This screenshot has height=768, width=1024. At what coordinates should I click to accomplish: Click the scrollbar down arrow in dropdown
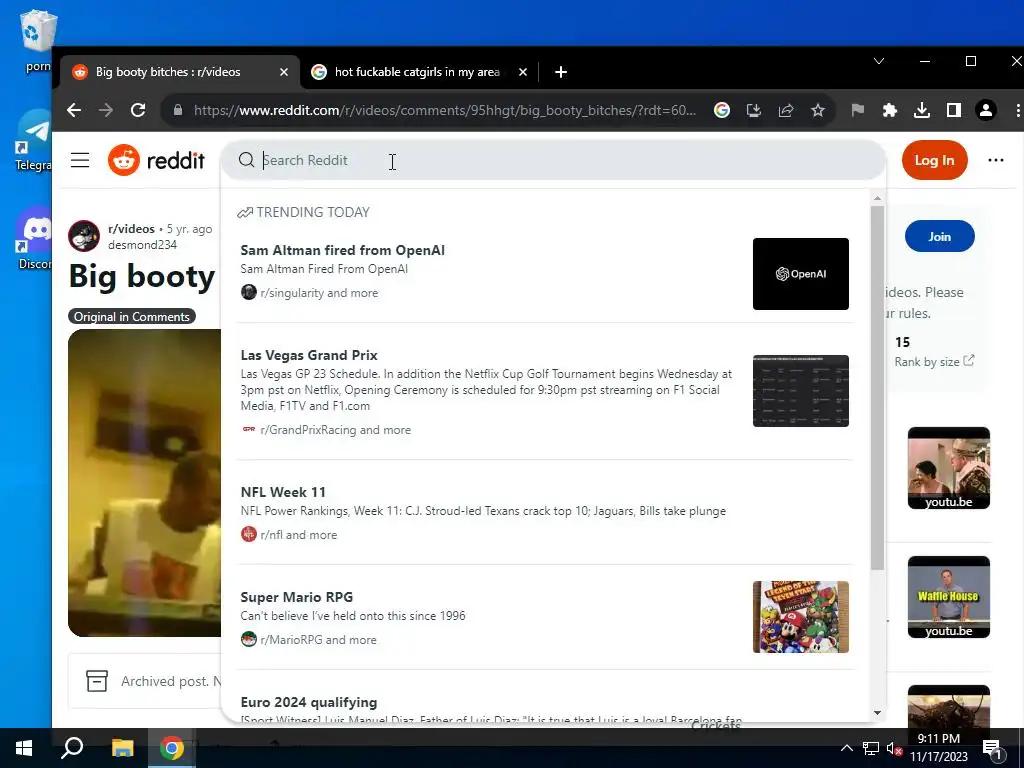[x=877, y=712]
